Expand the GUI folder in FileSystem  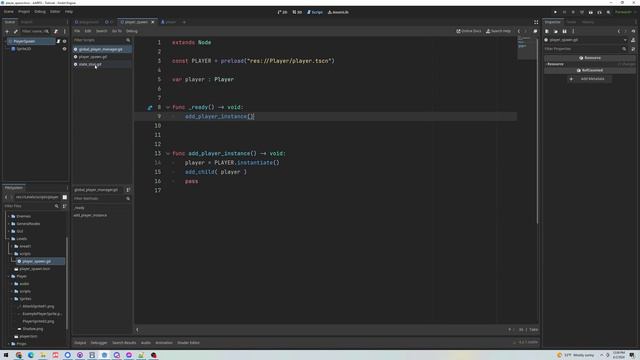click(x=9, y=231)
